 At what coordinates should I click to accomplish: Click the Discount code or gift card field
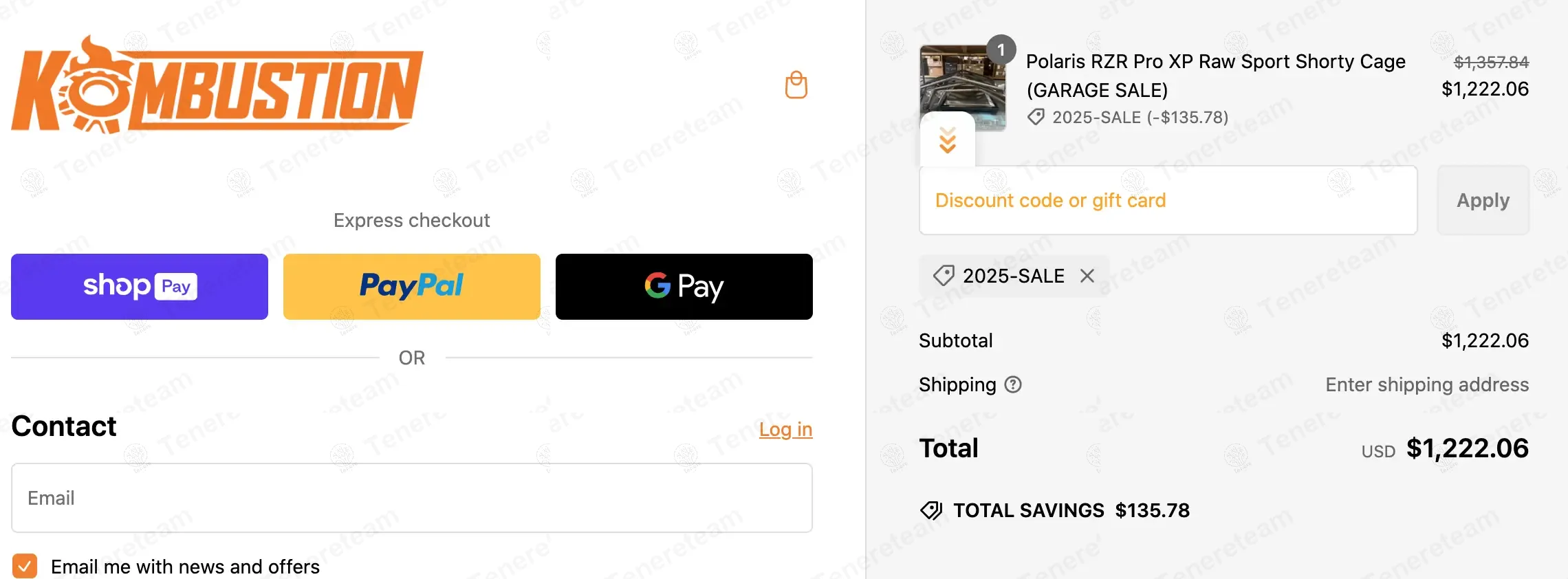[x=1169, y=200]
